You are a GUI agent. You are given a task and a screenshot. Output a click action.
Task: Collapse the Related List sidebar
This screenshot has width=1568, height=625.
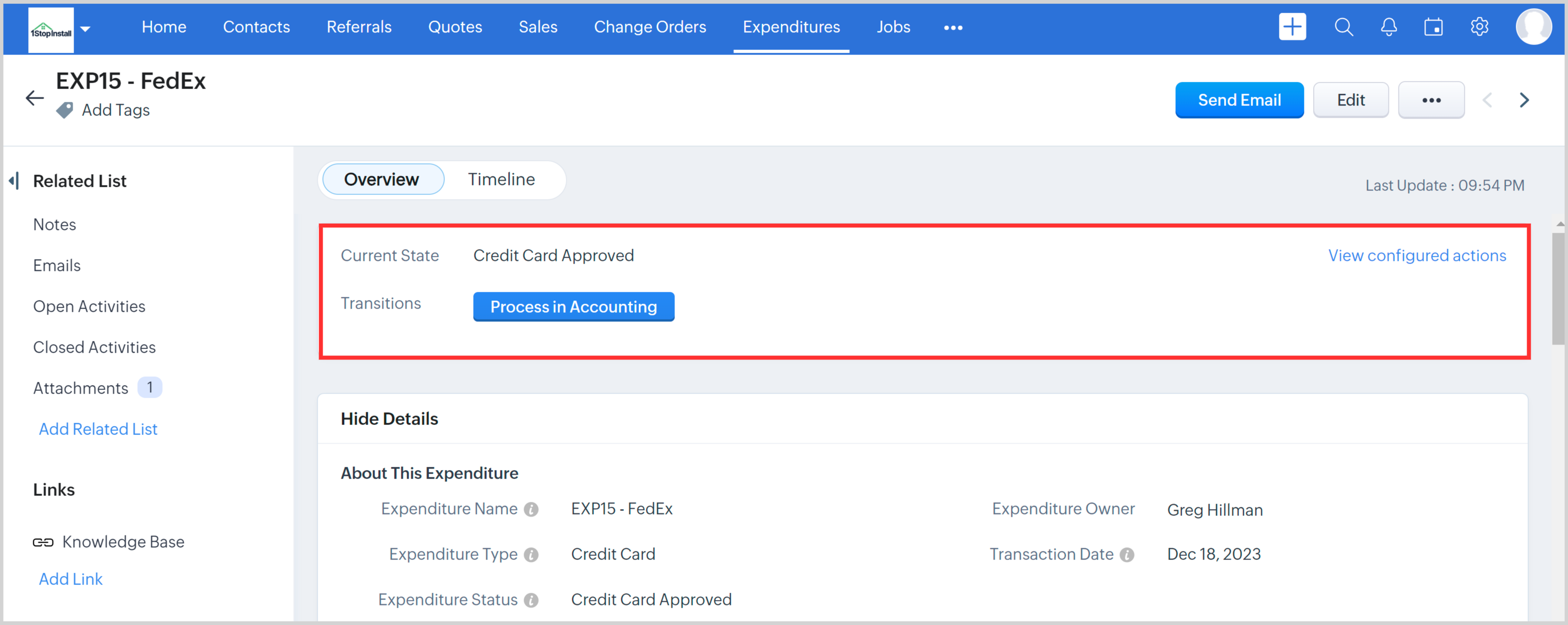(x=13, y=181)
